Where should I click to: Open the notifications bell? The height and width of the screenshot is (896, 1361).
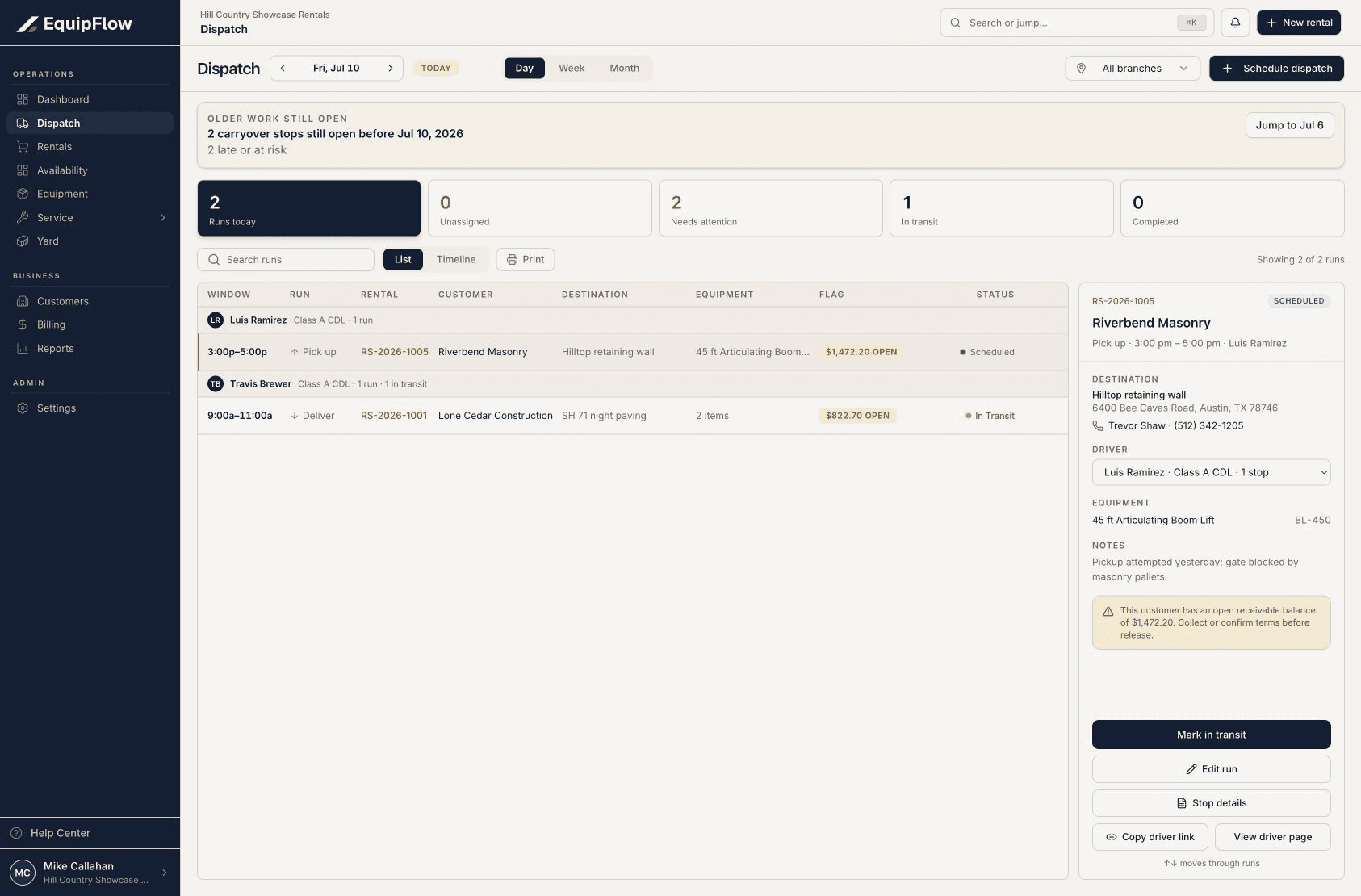tap(1235, 23)
